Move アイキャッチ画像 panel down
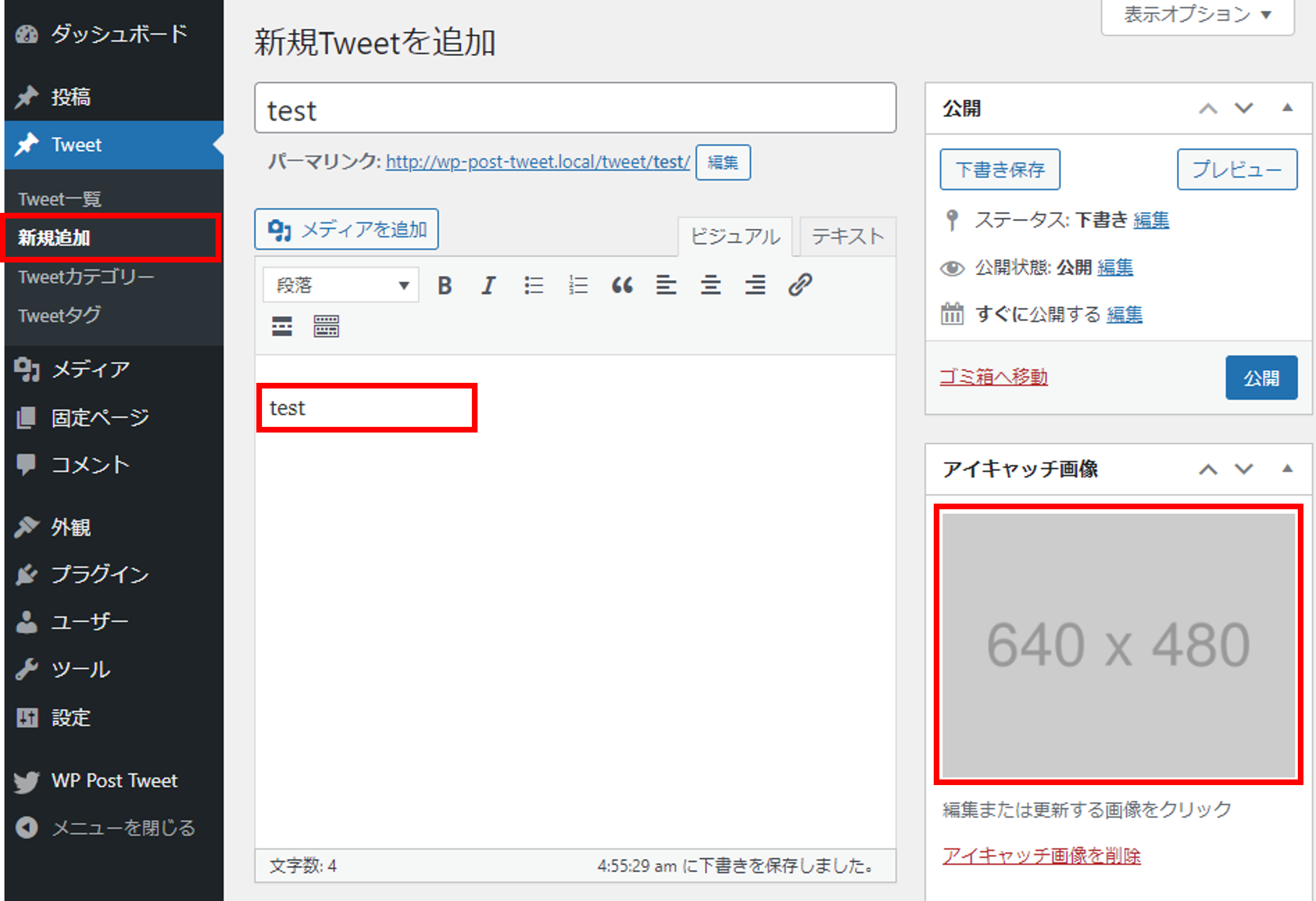The width and height of the screenshot is (1316, 901). tap(1243, 468)
